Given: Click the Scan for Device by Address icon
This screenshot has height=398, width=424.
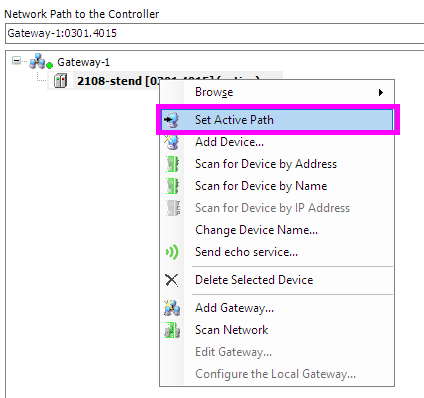Looking at the screenshot, I should pyautogui.click(x=172, y=164).
